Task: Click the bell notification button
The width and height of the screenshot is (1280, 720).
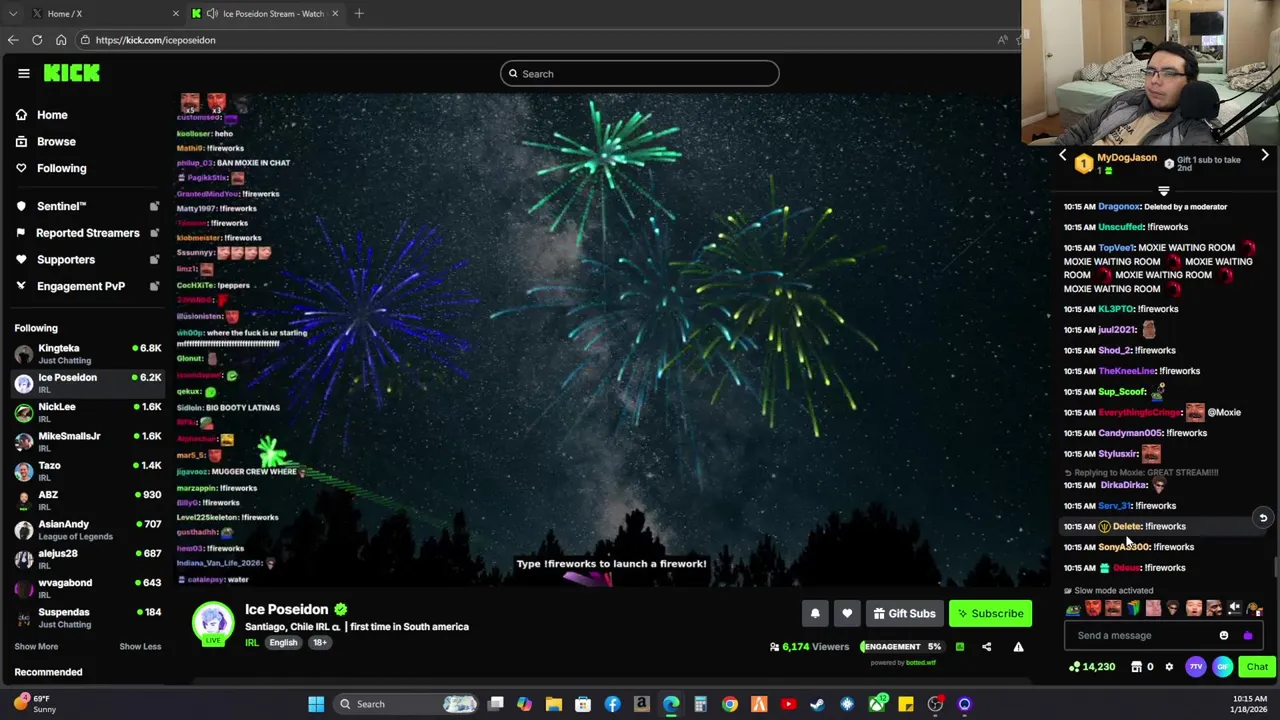Action: [x=815, y=614]
